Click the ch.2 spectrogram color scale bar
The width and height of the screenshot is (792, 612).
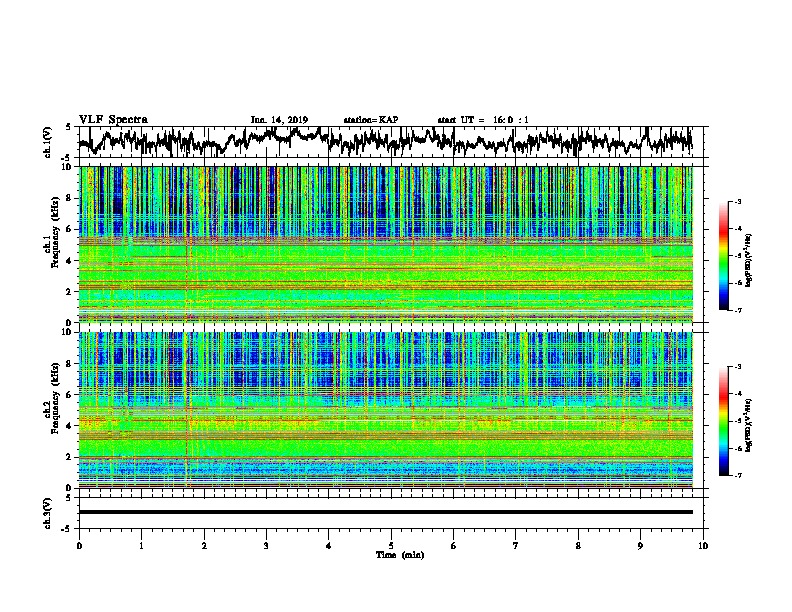tap(723, 421)
